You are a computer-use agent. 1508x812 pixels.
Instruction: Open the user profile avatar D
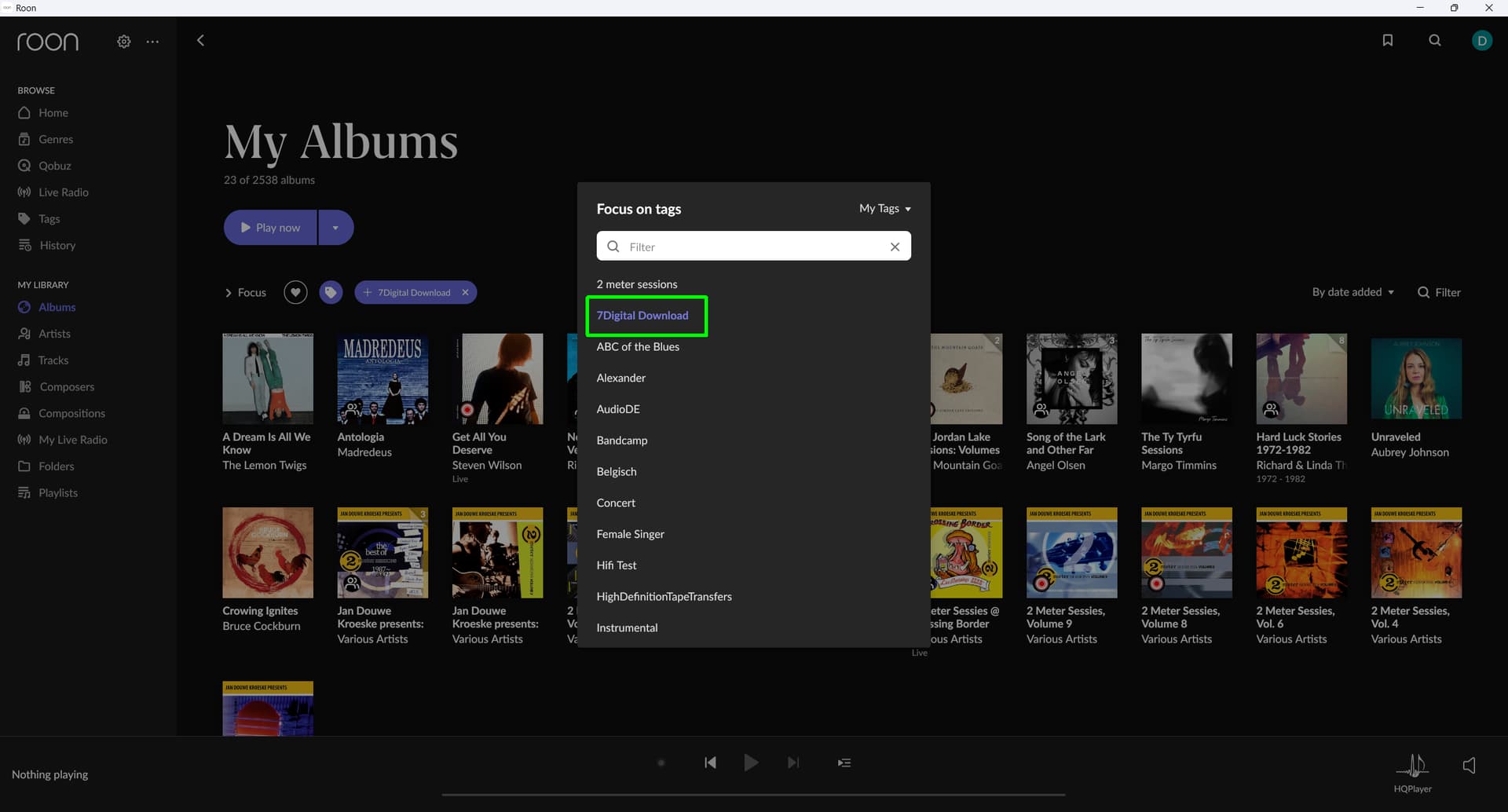(x=1482, y=40)
